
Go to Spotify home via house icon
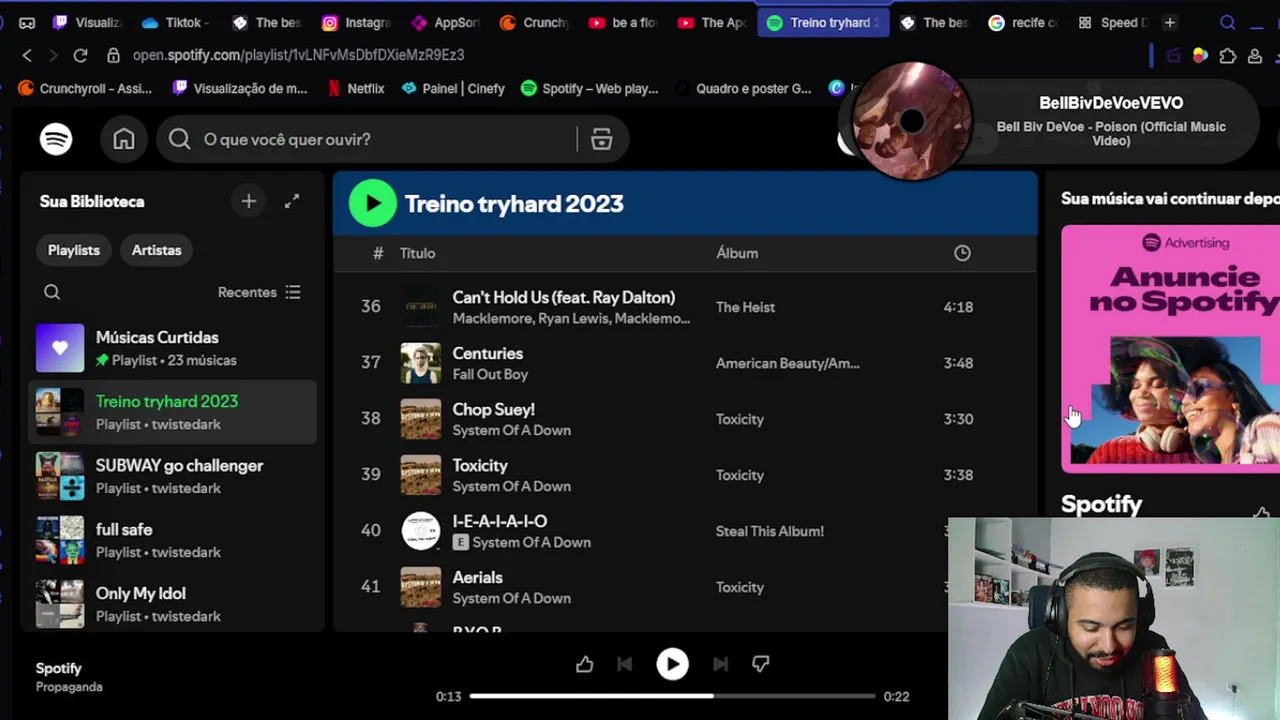pos(124,139)
